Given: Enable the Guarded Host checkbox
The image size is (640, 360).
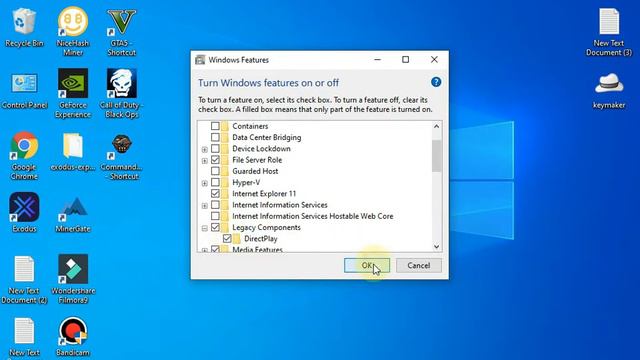Looking at the screenshot, I should [215, 171].
